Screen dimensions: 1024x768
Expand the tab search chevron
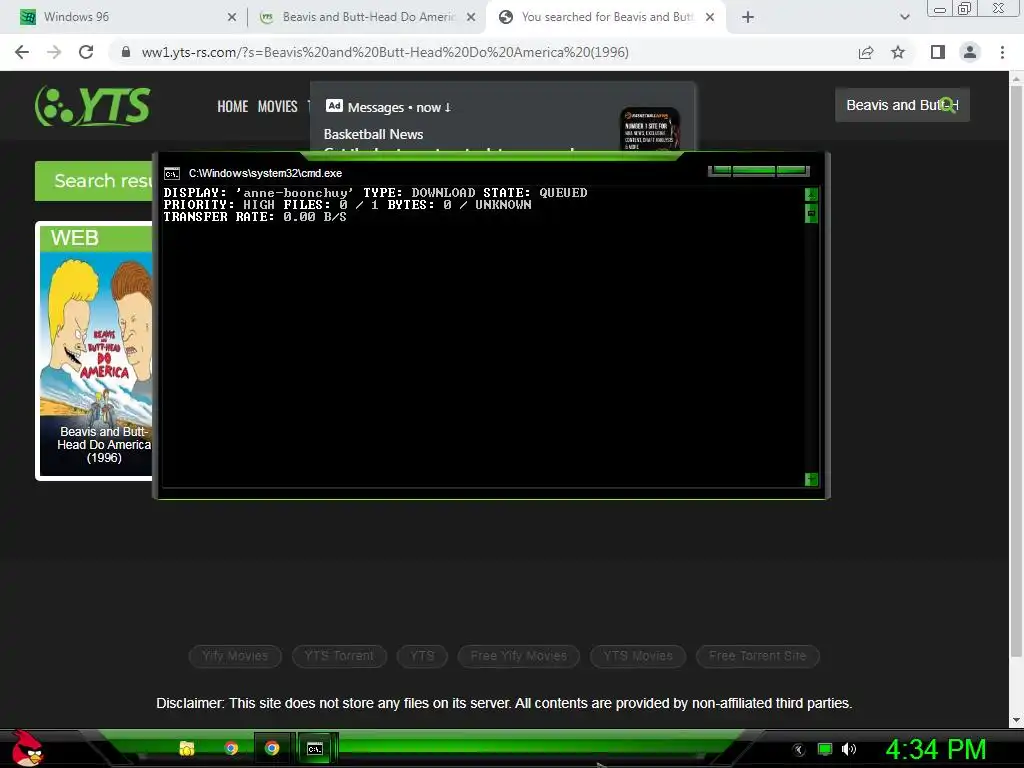904,17
